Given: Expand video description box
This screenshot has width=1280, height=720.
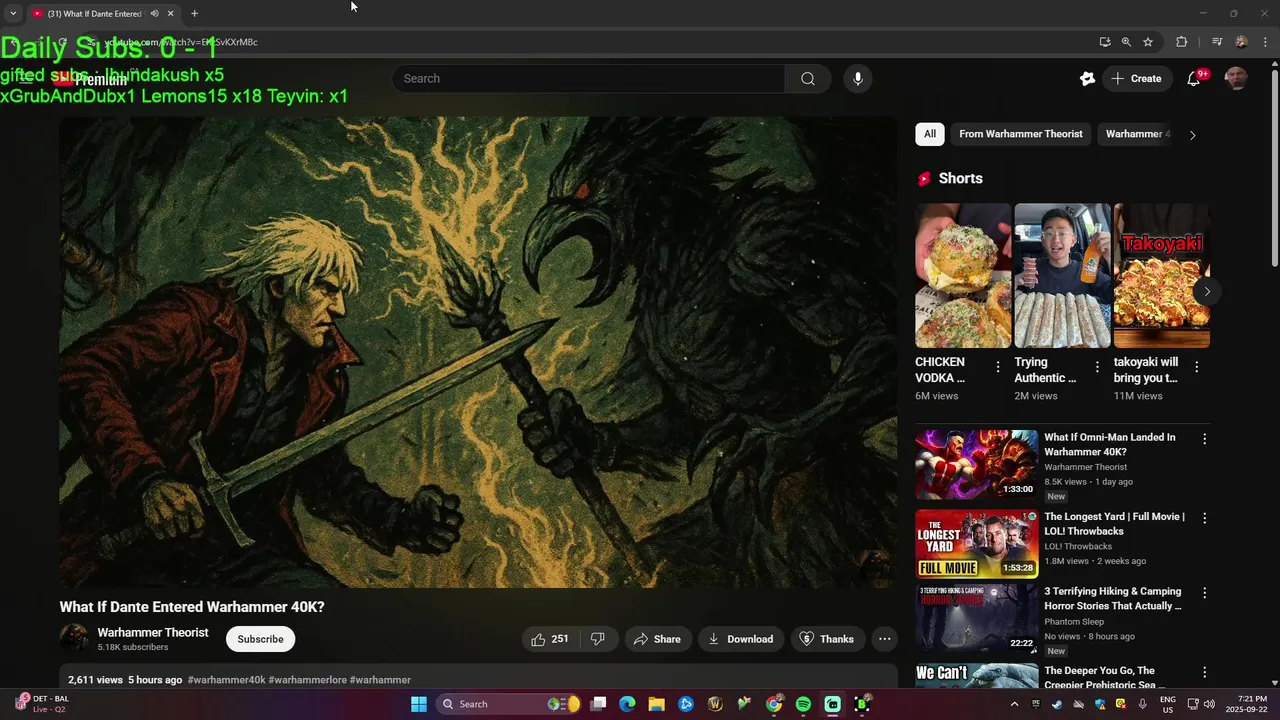Looking at the screenshot, I should click(x=478, y=677).
